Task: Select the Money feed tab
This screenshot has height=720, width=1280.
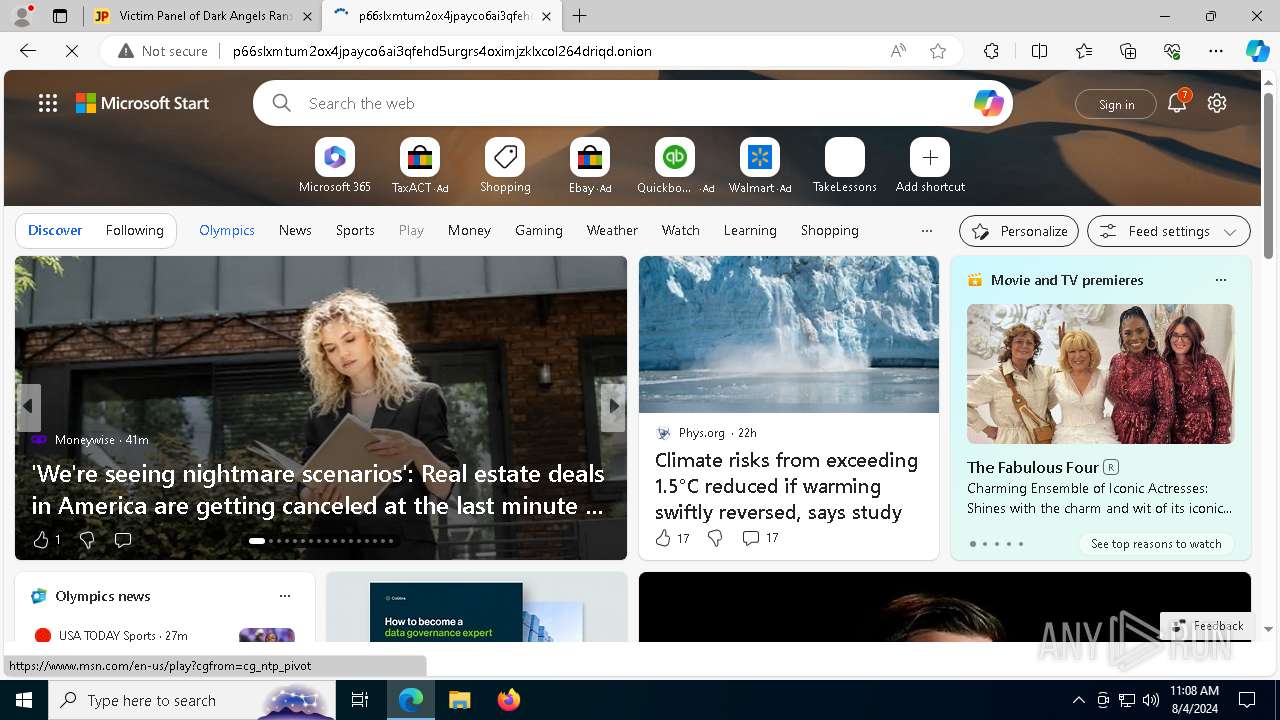Action: tap(469, 230)
